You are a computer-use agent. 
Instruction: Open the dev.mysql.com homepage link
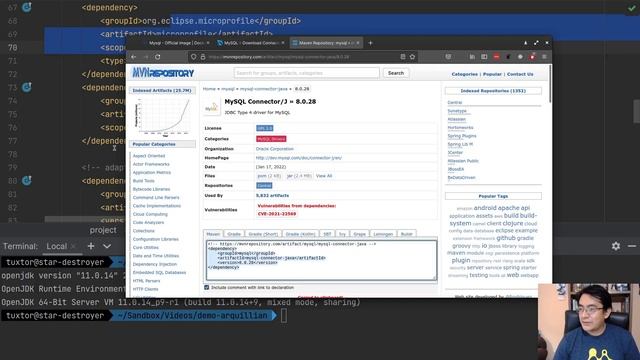click(299, 158)
